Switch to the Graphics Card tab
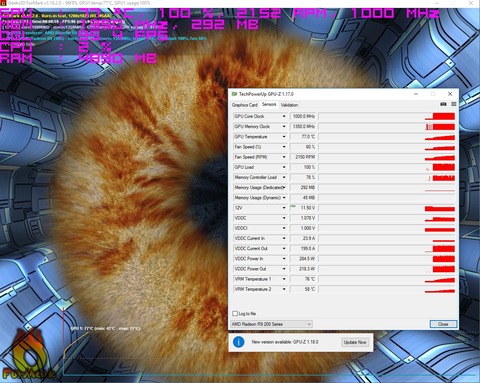This screenshot has height=383, width=480. click(245, 105)
